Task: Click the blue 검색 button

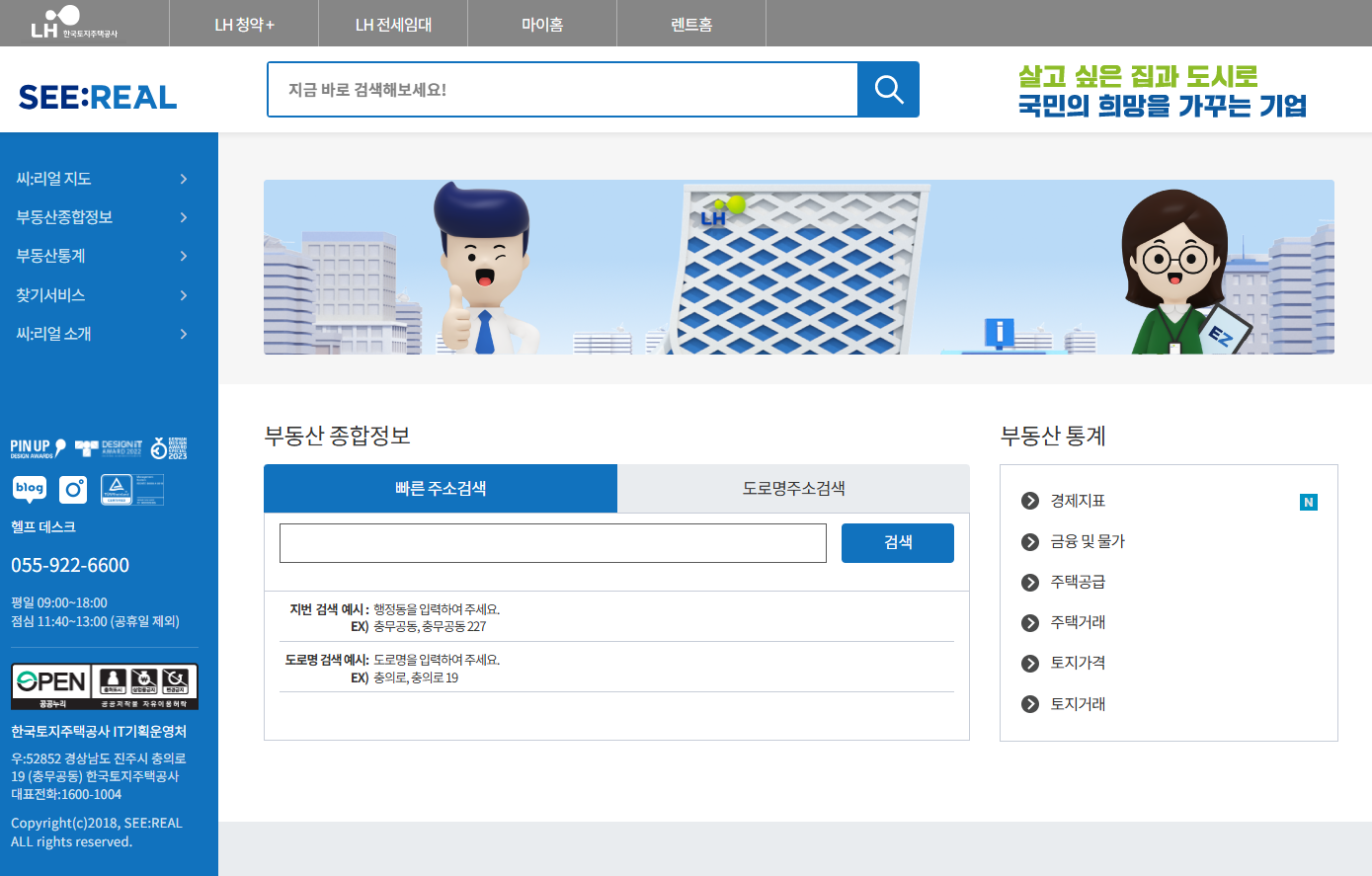Action: pyautogui.click(x=898, y=542)
